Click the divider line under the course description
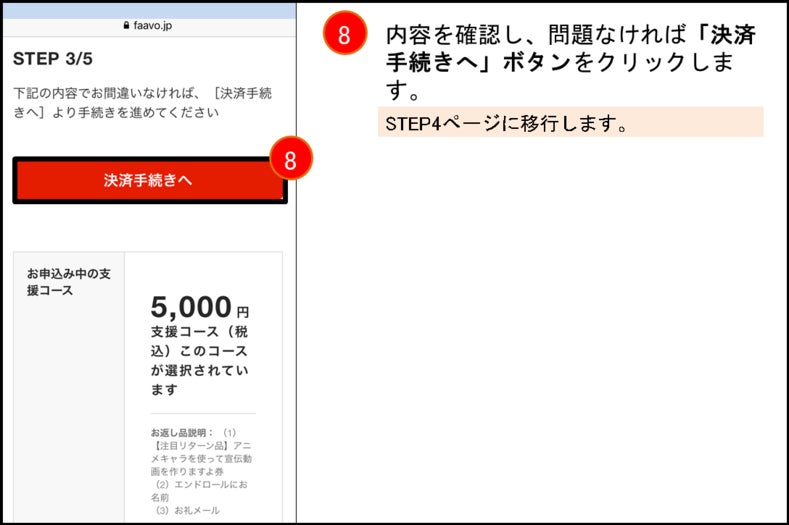 (203, 414)
